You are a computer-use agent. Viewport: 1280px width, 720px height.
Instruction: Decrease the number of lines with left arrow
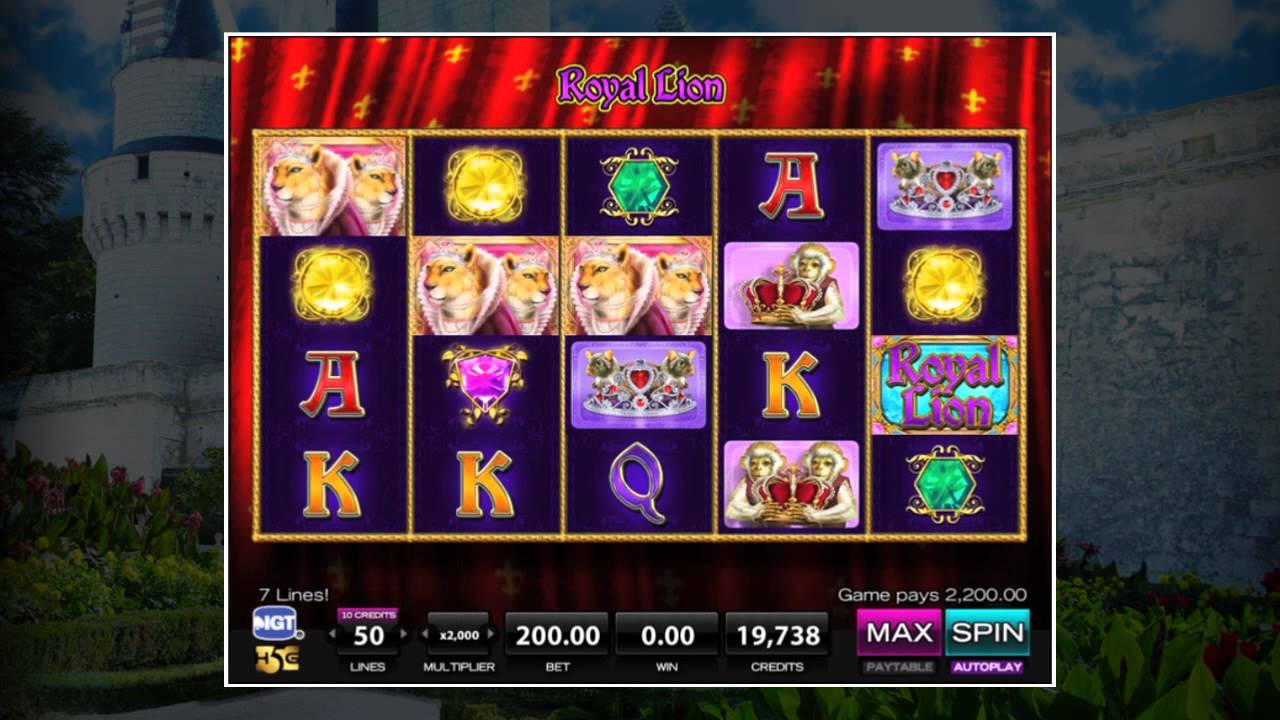pos(333,634)
